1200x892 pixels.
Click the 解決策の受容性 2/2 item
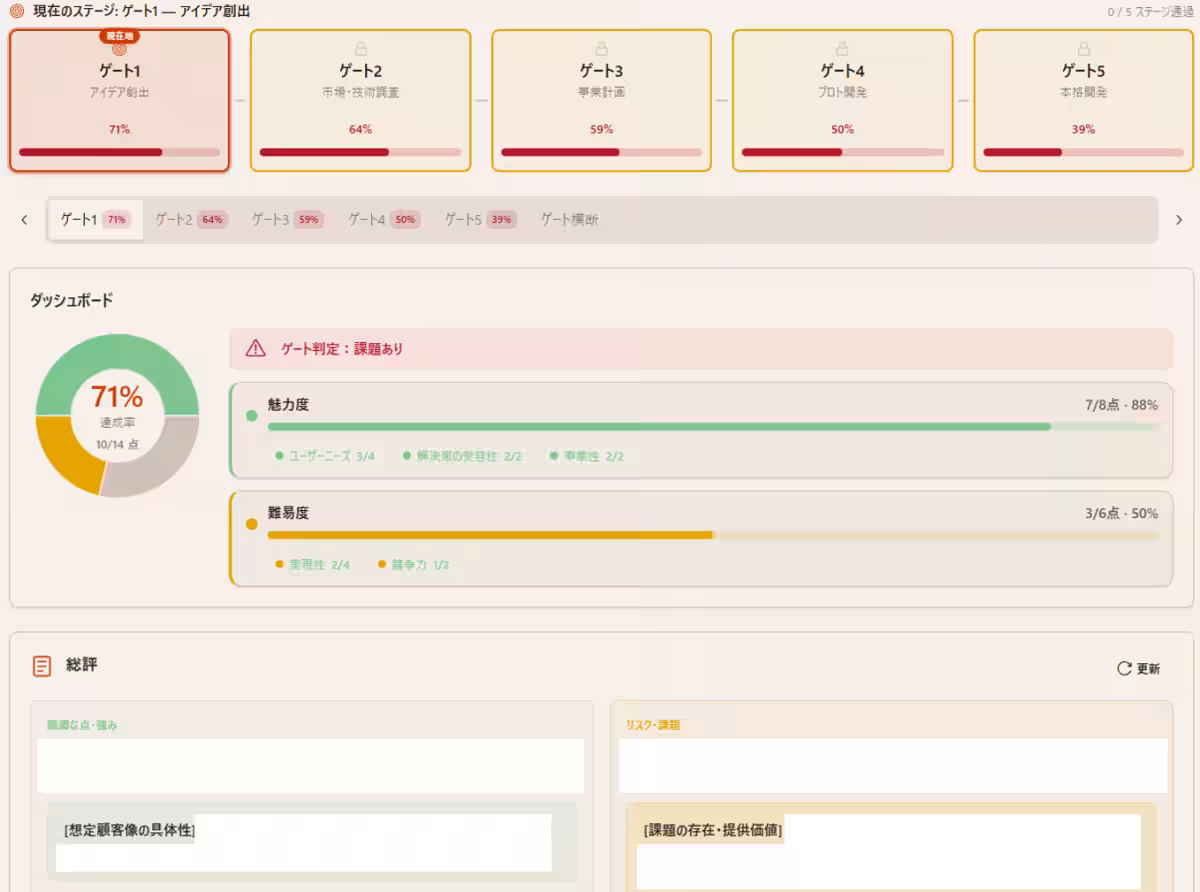(x=463, y=456)
